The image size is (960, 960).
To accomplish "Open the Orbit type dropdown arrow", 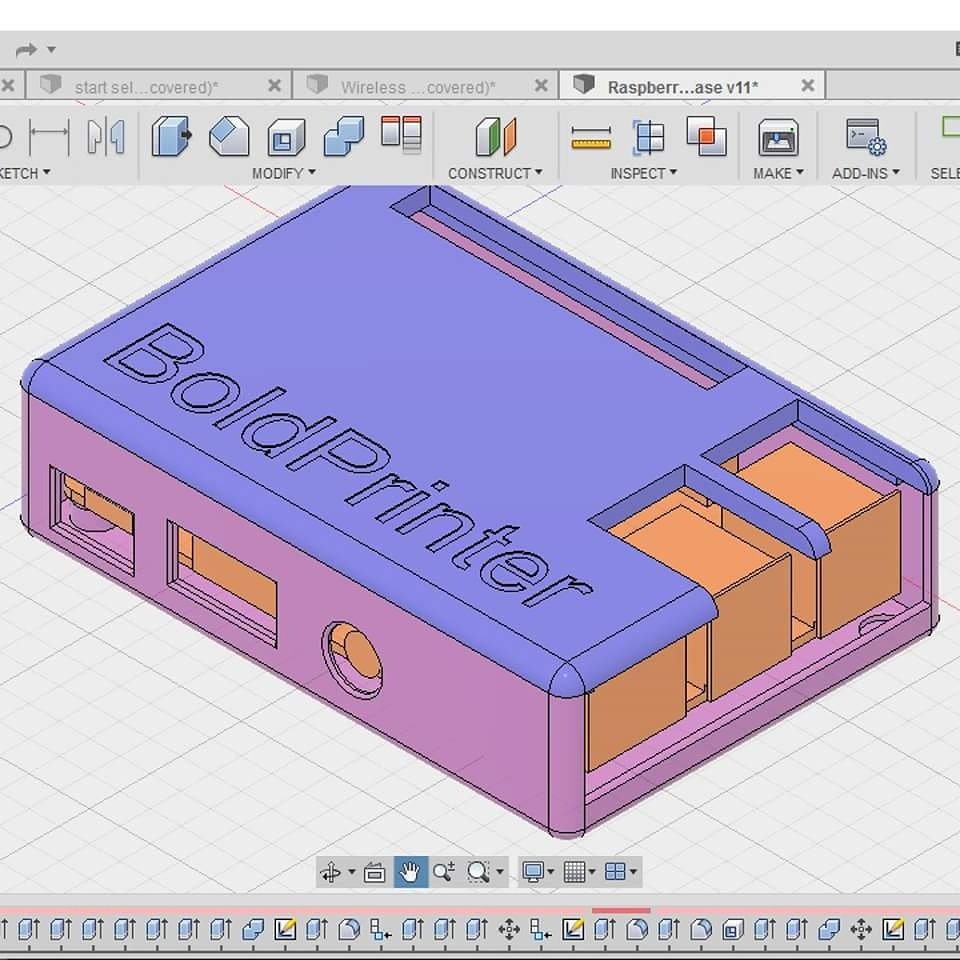I will point(351,872).
